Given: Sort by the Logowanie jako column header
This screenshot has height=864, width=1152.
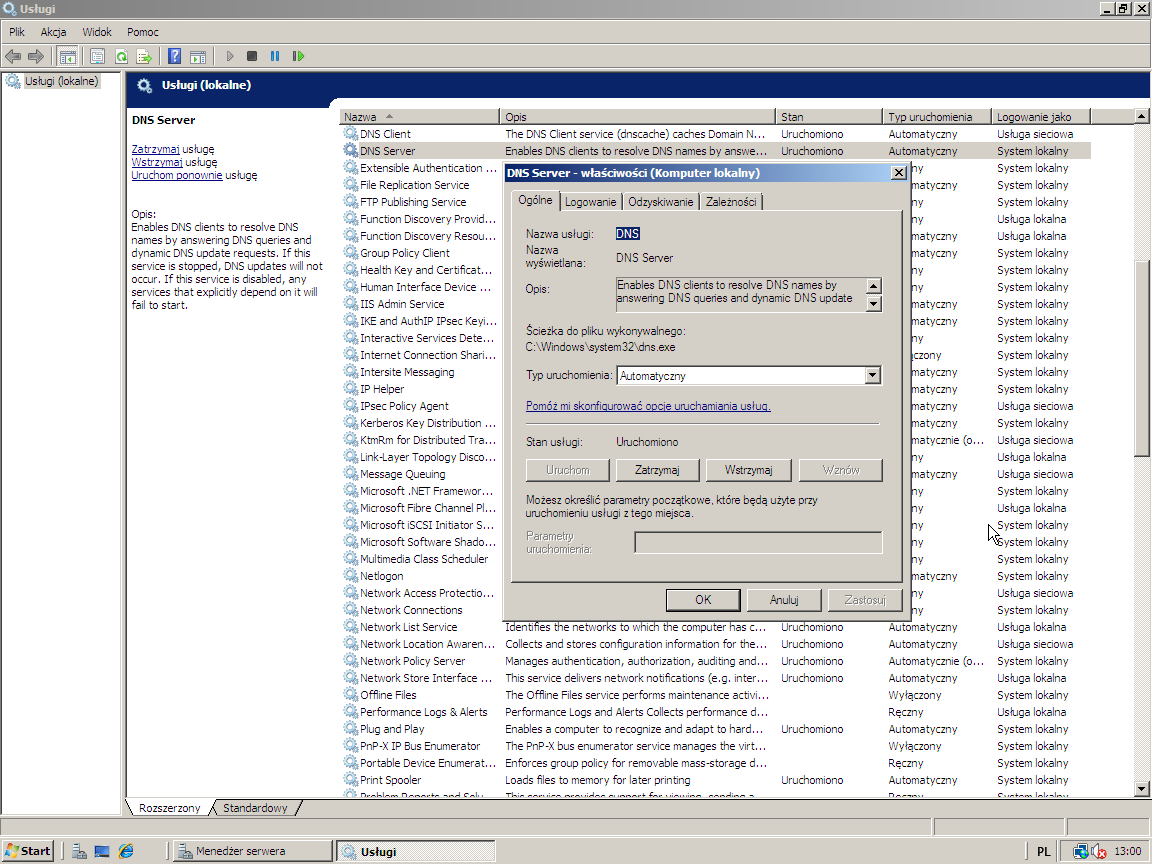Looking at the screenshot, I should 1041,117.
